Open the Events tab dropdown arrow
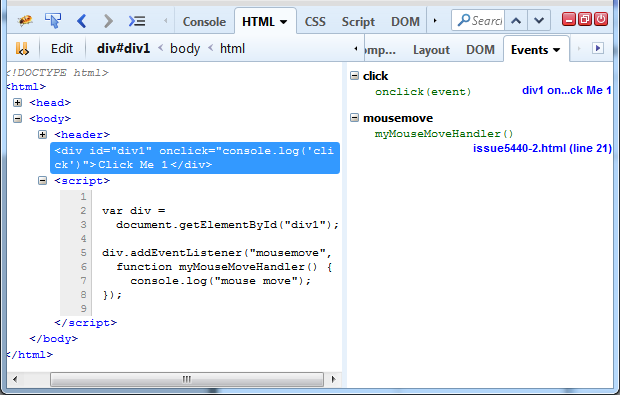620x395 pixels. (556, 50)
